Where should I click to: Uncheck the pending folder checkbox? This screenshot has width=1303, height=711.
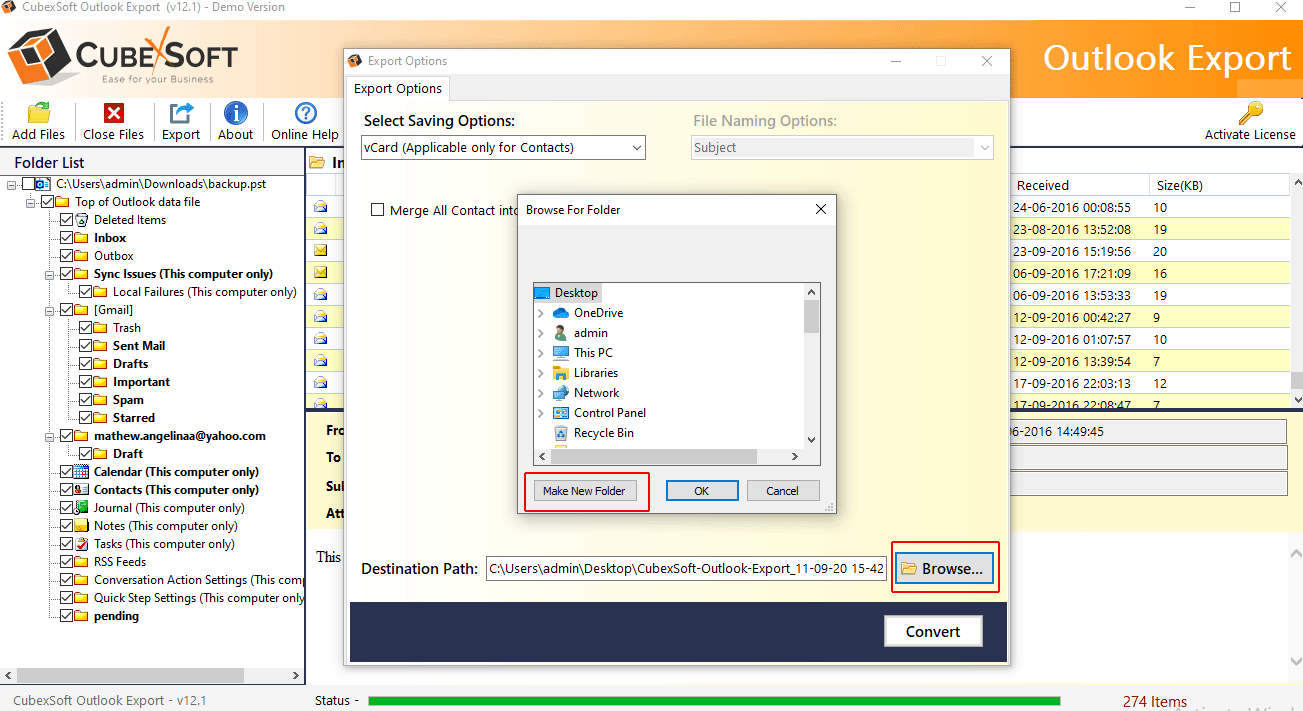pos(67,616)
